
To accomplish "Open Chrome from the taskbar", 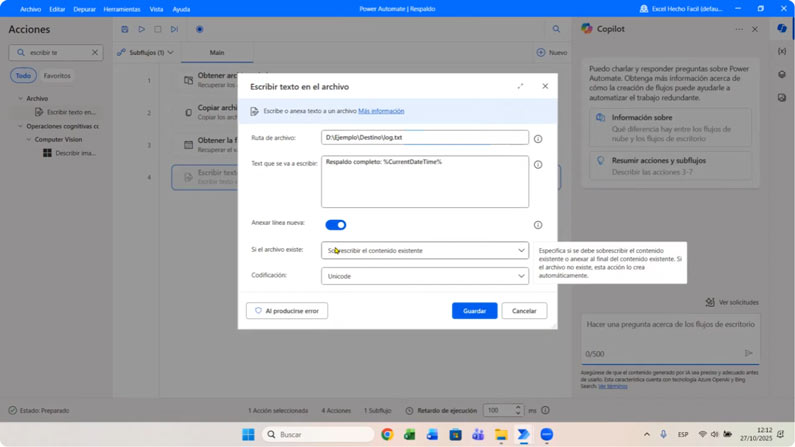I will tap(387, 434).
